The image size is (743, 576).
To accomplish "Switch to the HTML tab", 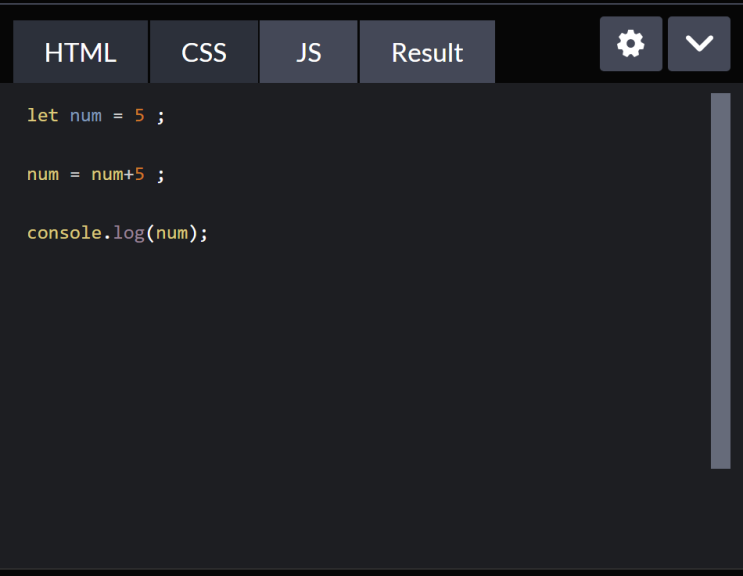I will [81, 52].
